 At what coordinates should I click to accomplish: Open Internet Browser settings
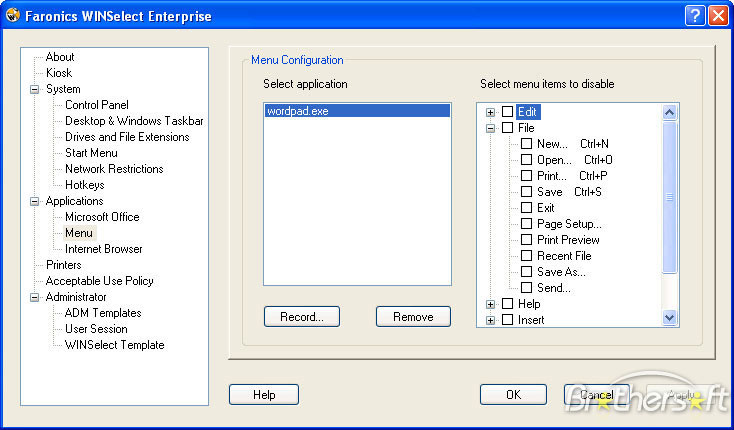pos(103,249)
